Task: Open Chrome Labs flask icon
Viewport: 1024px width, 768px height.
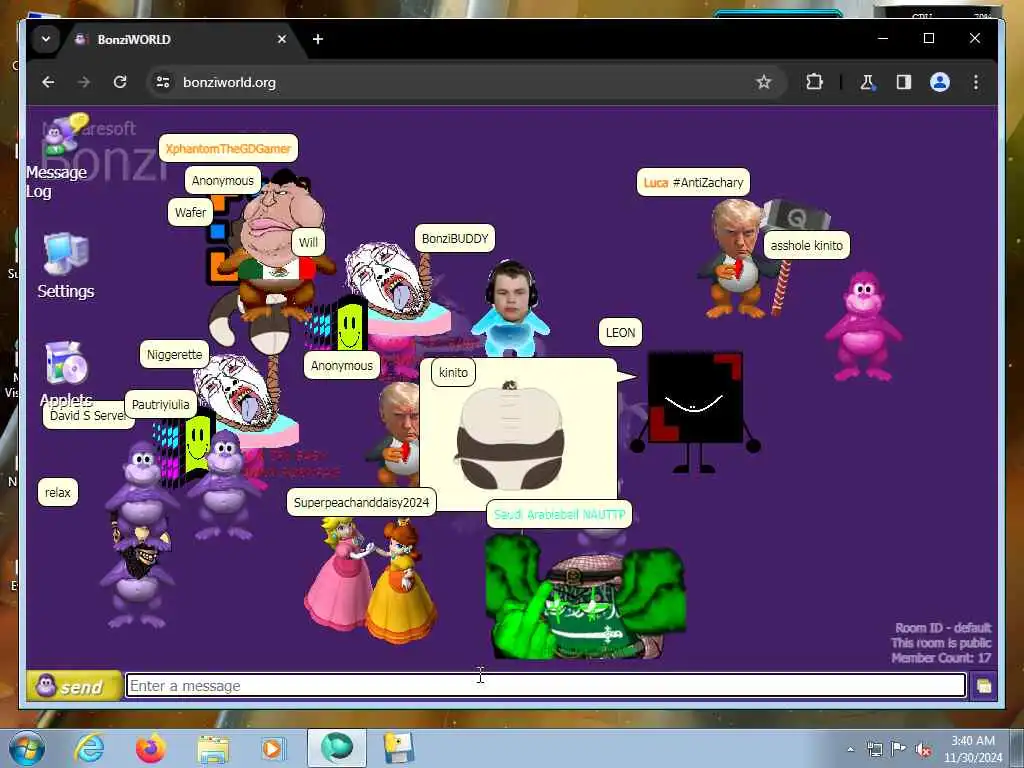Action: 867,82
